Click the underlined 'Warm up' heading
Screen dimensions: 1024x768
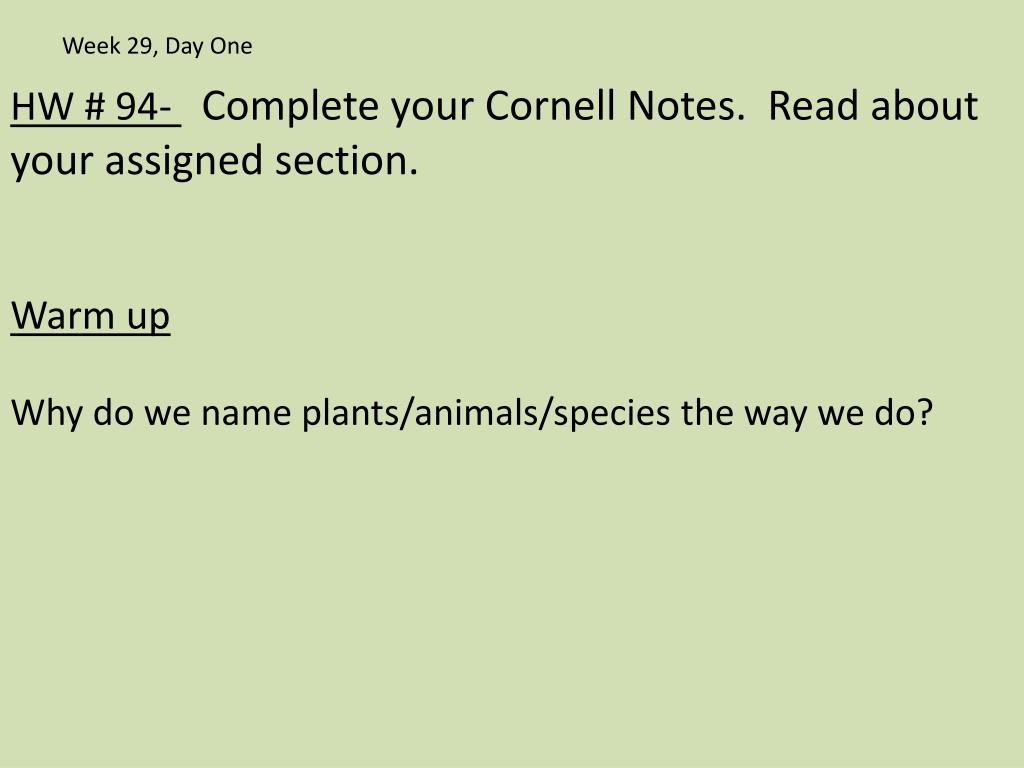(91, 317)
